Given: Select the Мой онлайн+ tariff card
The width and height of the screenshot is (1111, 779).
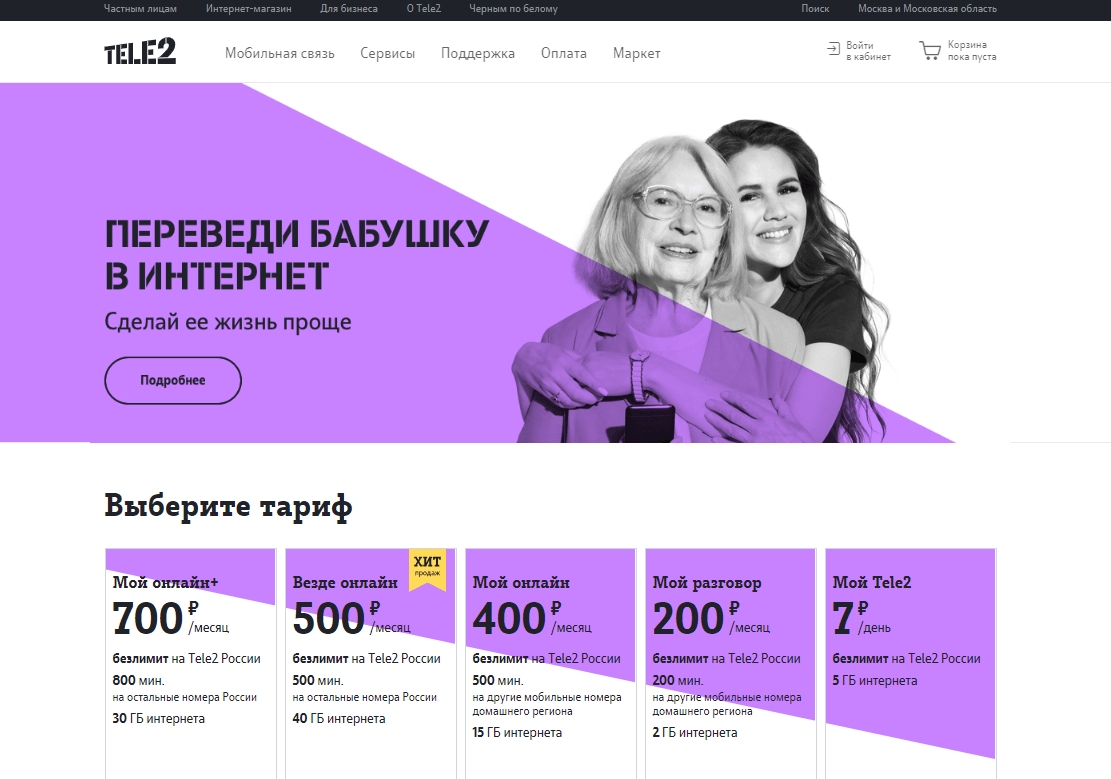Looking at the screenshot, I should 191,663.
